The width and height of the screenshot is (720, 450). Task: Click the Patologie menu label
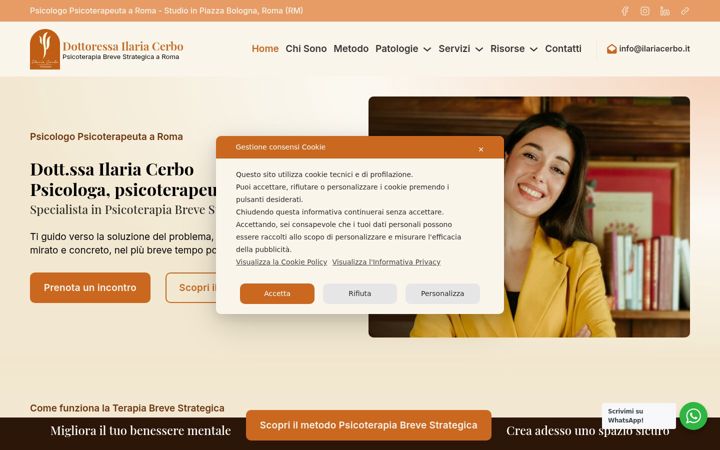pos(397,49)
